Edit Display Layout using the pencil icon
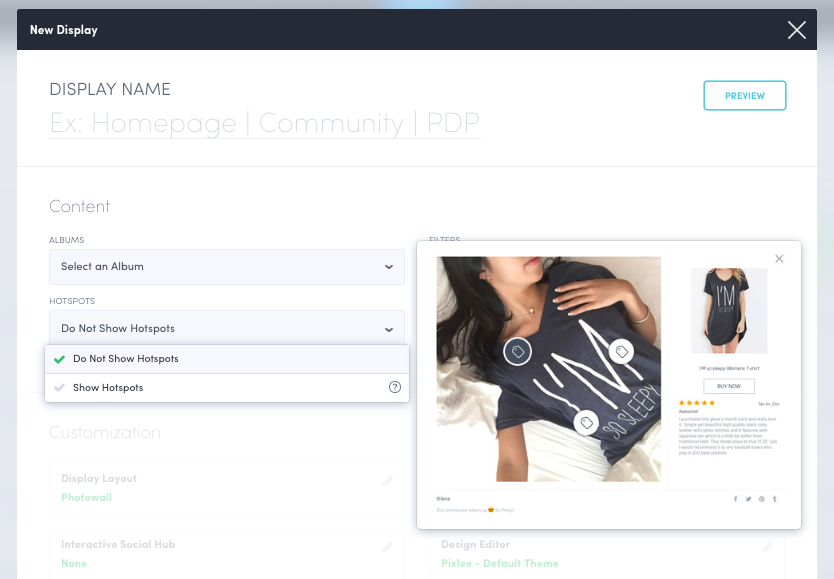 point(388,481)
